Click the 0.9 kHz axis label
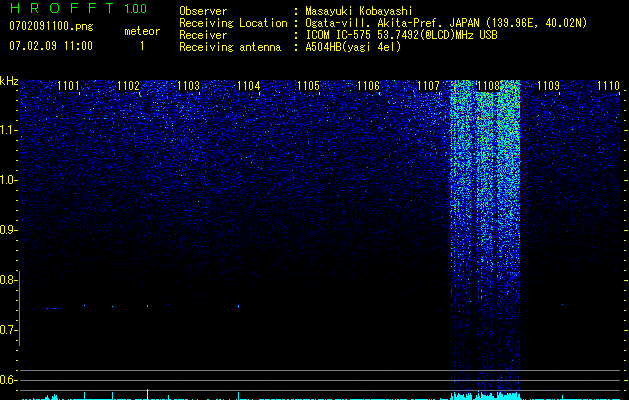This screenshot has width=629, height=400. pyautogui.click(x=8, y=230)
